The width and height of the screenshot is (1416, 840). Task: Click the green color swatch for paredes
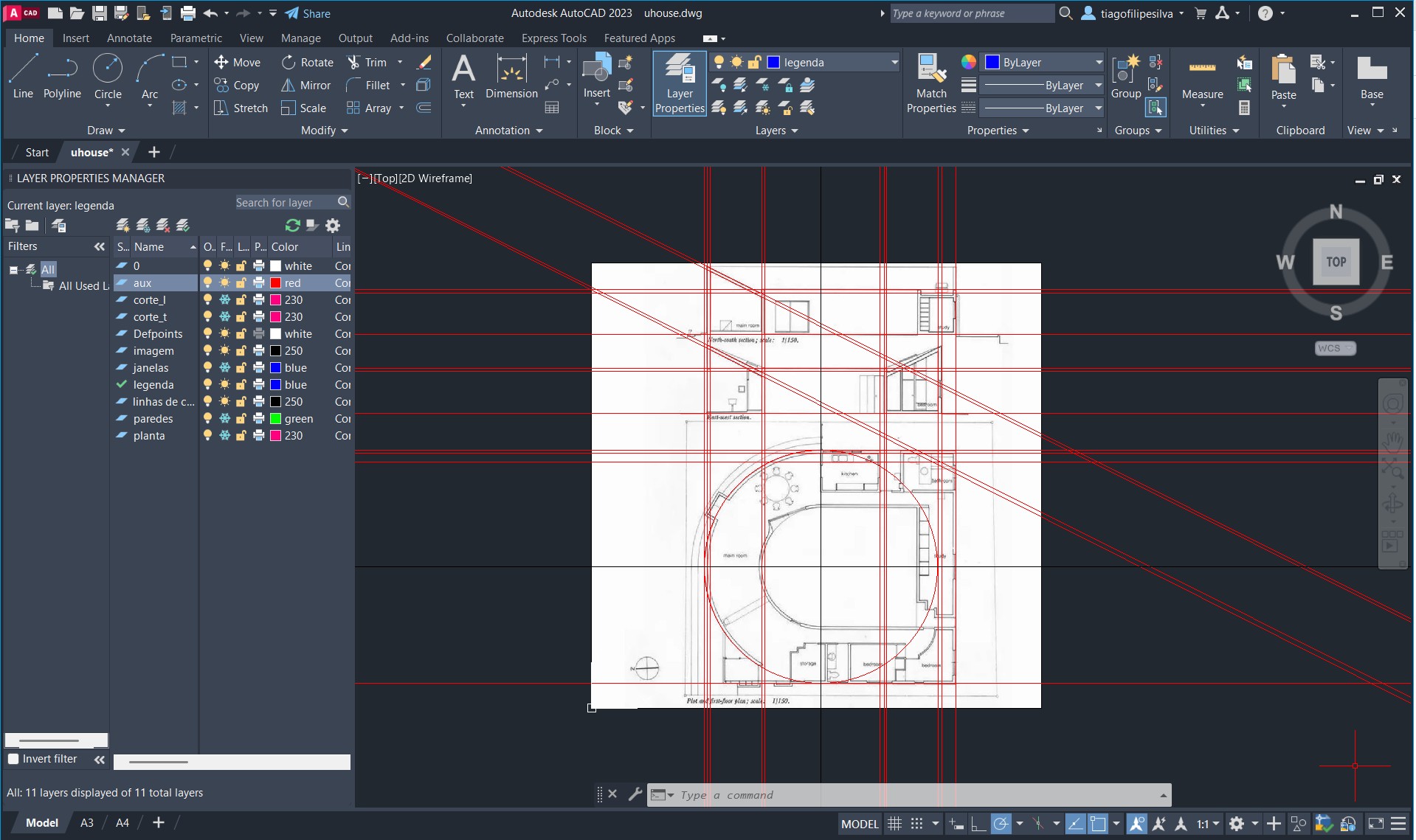click(x=275, y=419)
